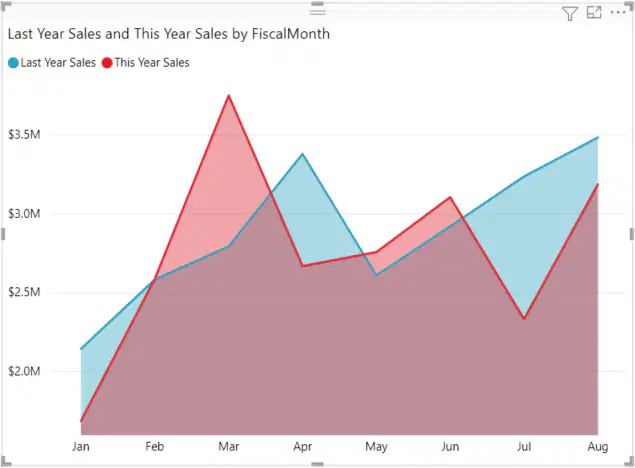Click the $3.5M y-axis label
This screenshot has width=635, height=468.
click(24, 134)
